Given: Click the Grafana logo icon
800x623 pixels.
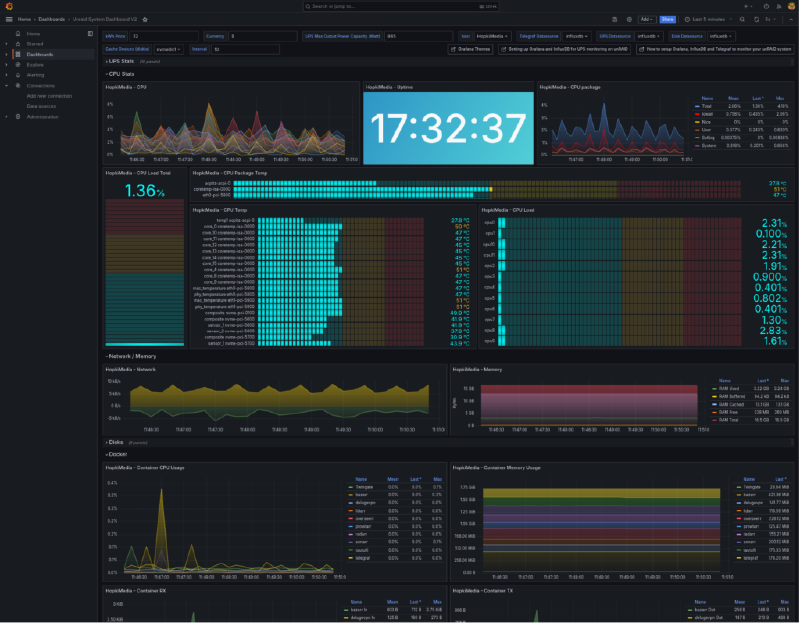Looking at the screenshot, I should [x=8, y=6].
